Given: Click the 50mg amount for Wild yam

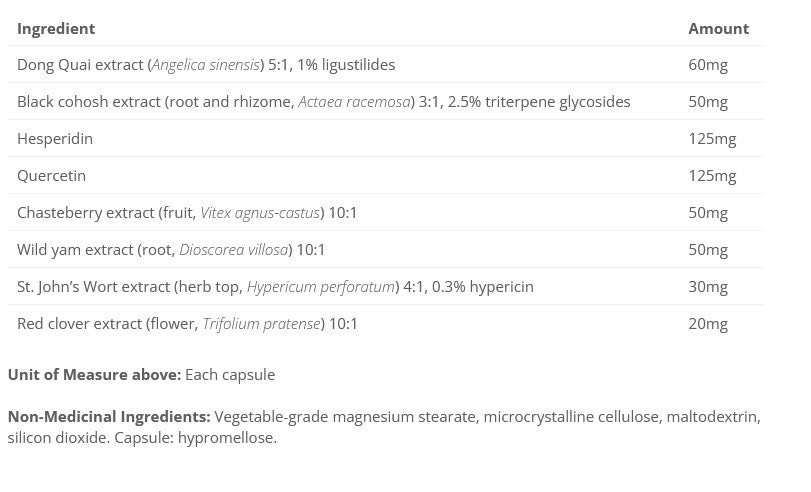Looking at the screenshot, I should (x=708, y=250).
